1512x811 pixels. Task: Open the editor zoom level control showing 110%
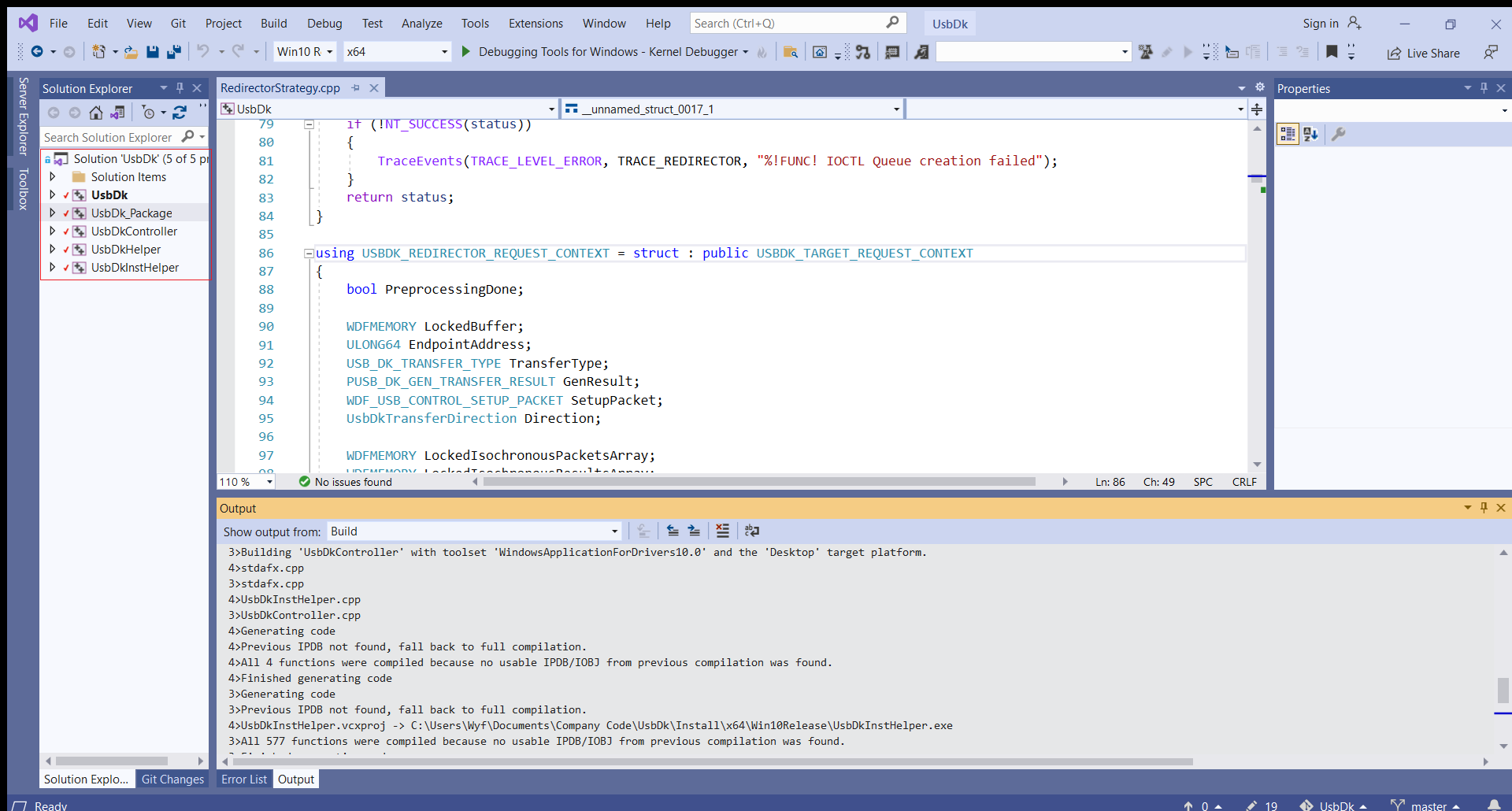pos(245,481)
